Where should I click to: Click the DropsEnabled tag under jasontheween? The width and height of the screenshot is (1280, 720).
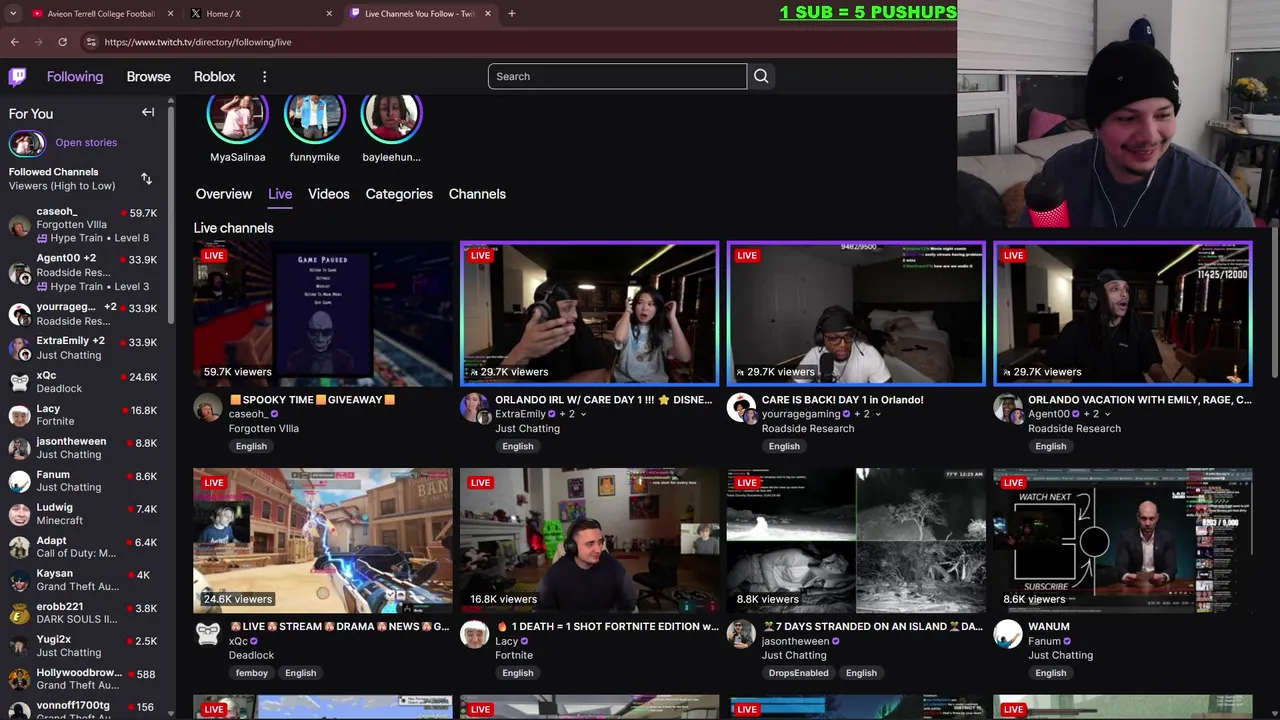(798, 673)
